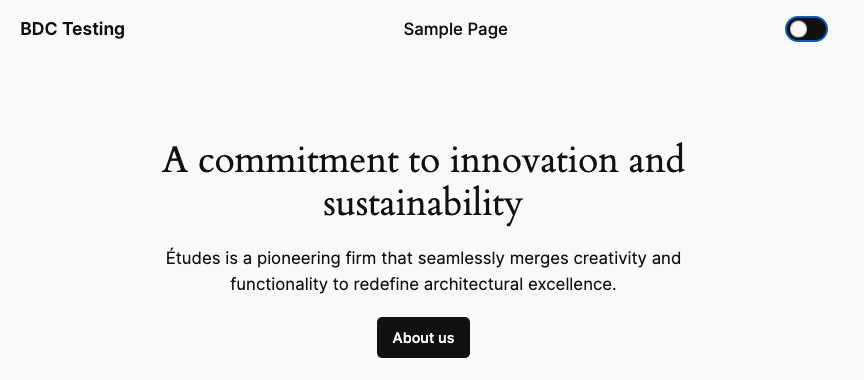Click the phrase architectural excellence

coord(520,285)
